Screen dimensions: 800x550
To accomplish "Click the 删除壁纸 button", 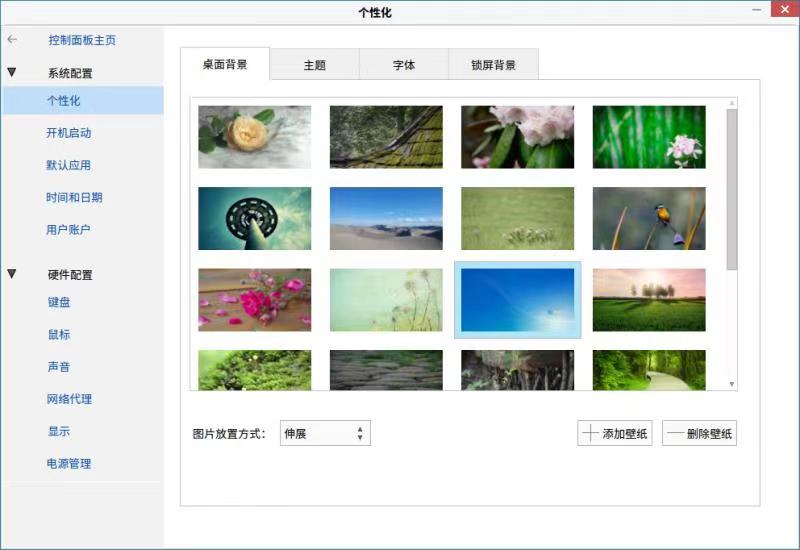I will [699, 433].
